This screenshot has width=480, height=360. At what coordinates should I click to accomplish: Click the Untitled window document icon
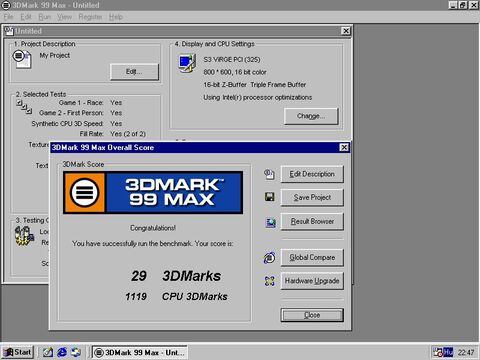click(9, 31)
